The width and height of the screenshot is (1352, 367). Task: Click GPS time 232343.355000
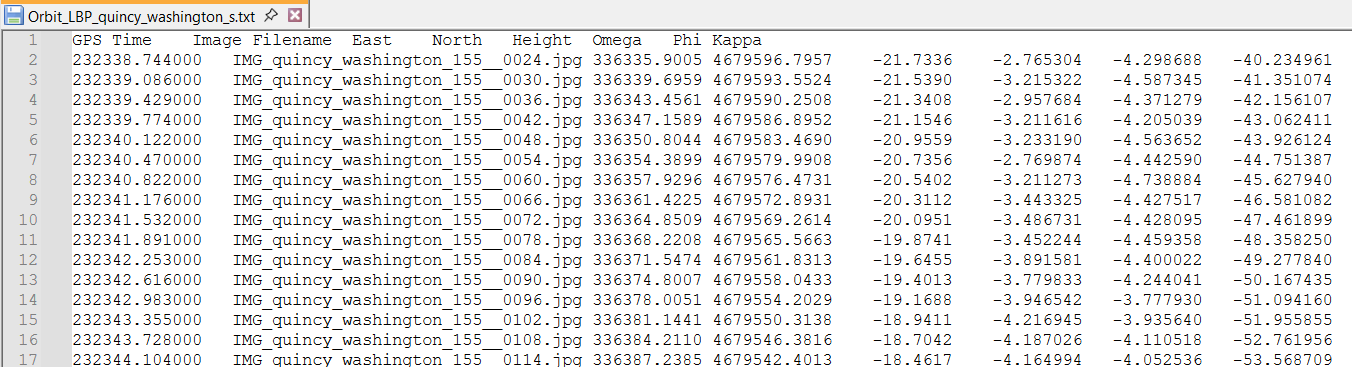[137, 320]
